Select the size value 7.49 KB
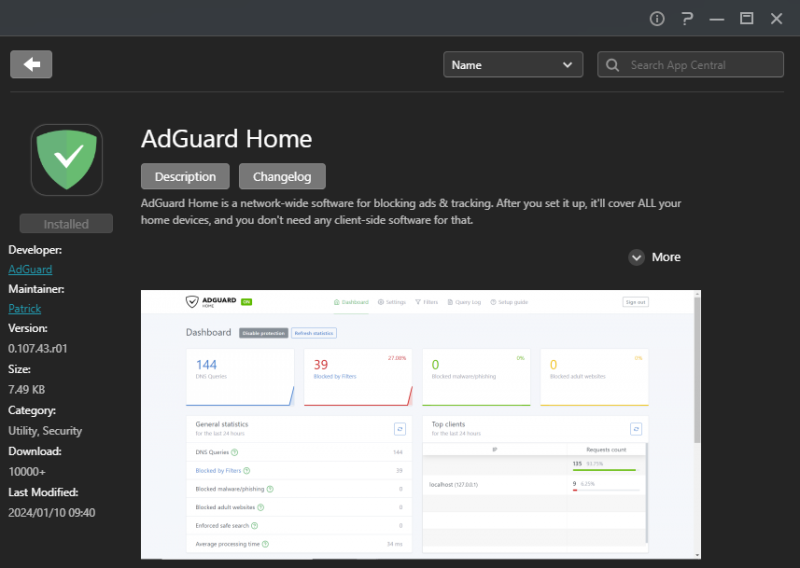 (x=27, y=389)
